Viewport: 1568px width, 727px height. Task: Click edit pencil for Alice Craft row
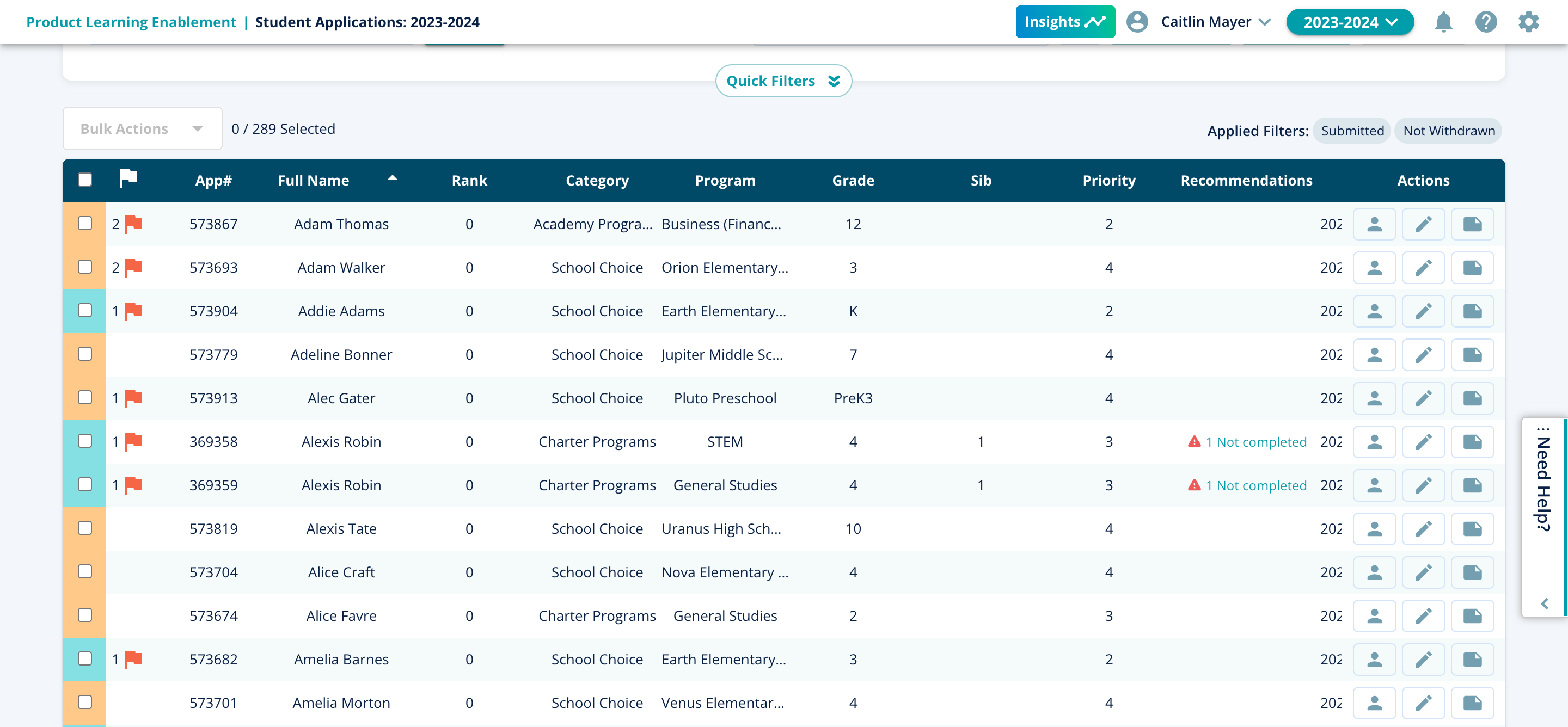click(1423, 572)
